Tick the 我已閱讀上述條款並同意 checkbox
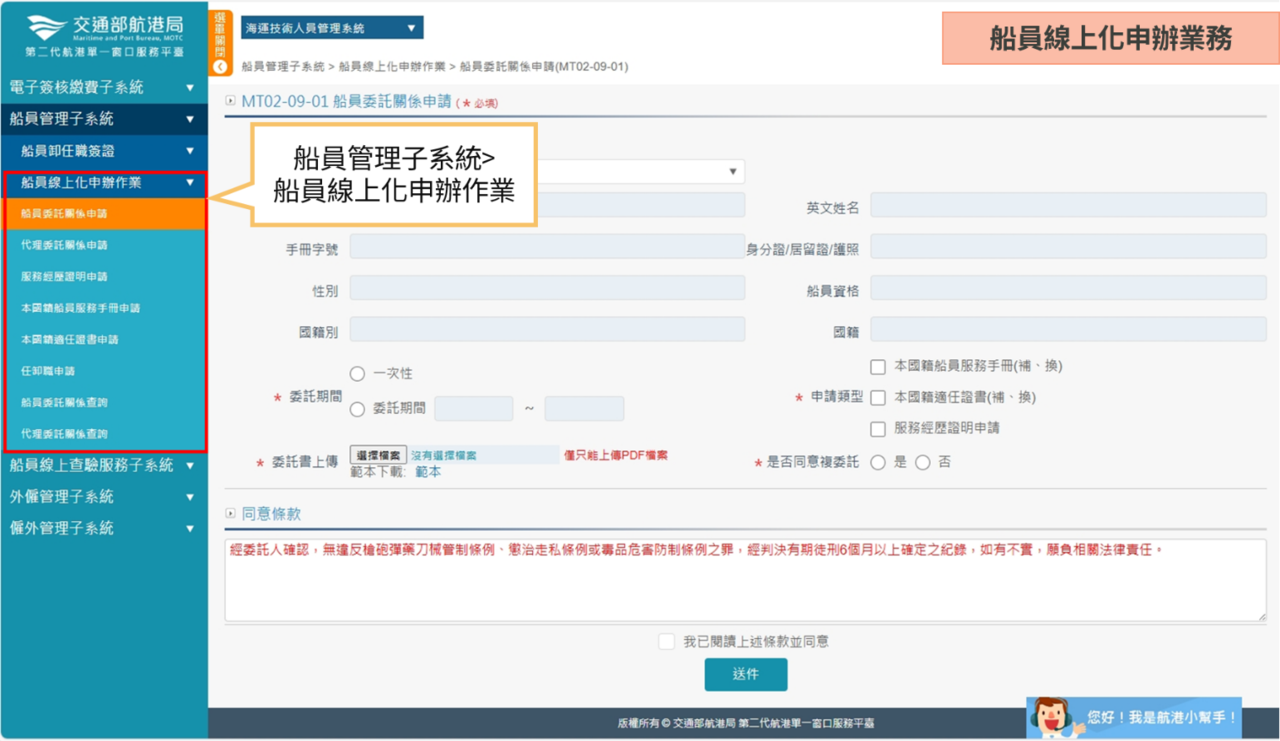The image size is (1280, 741). [666, 642]
